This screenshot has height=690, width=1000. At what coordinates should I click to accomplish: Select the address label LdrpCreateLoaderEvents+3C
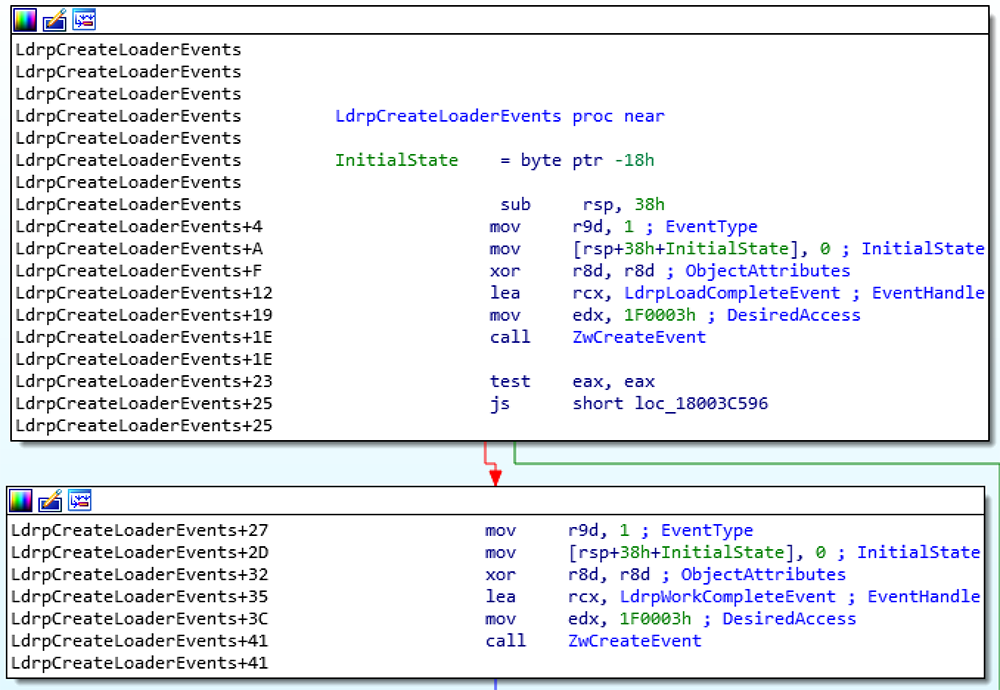pyautogui.click(x=140, y=619)
